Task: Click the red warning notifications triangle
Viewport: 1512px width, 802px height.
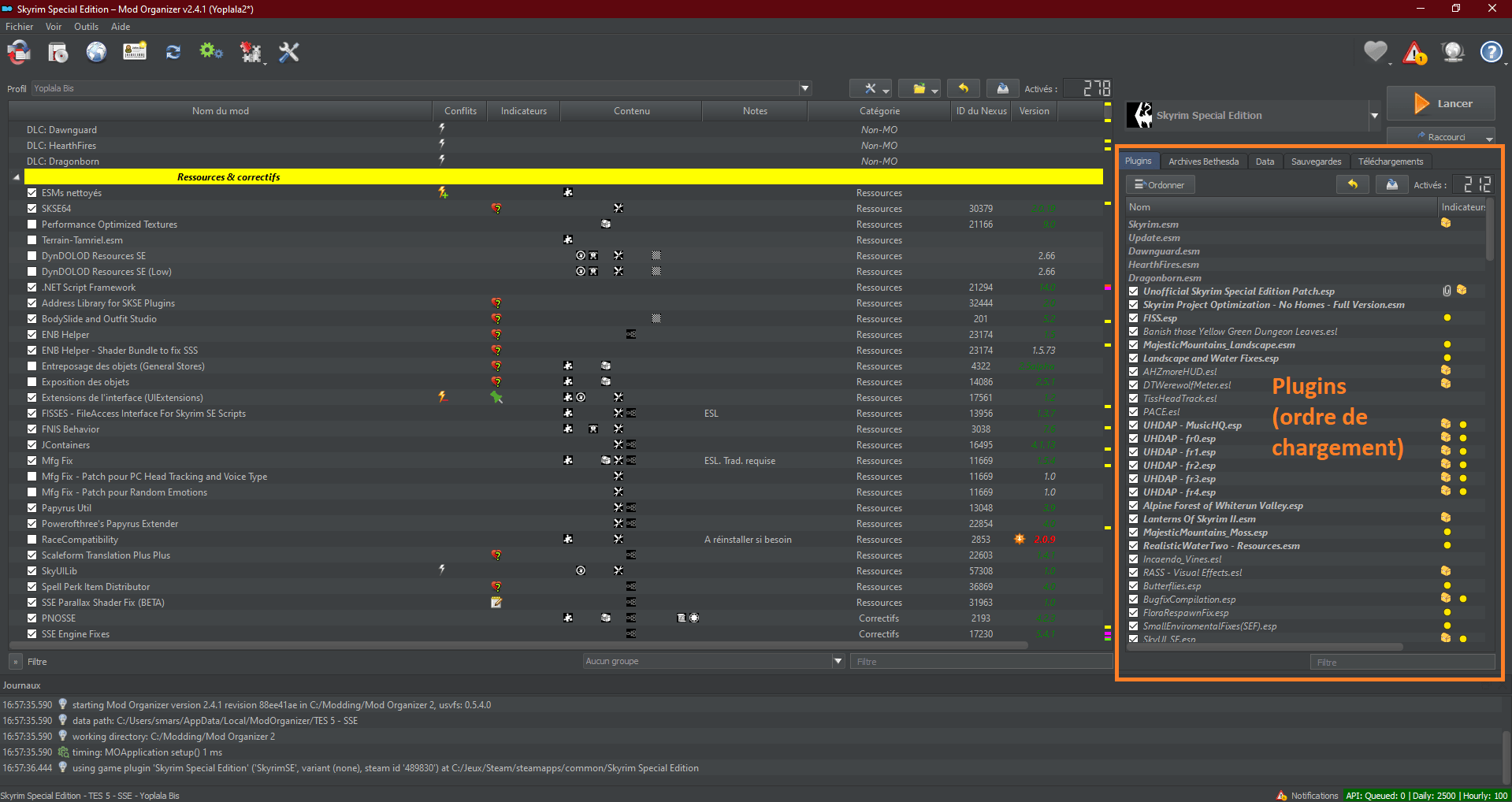Action: [x=1414, y=53]
